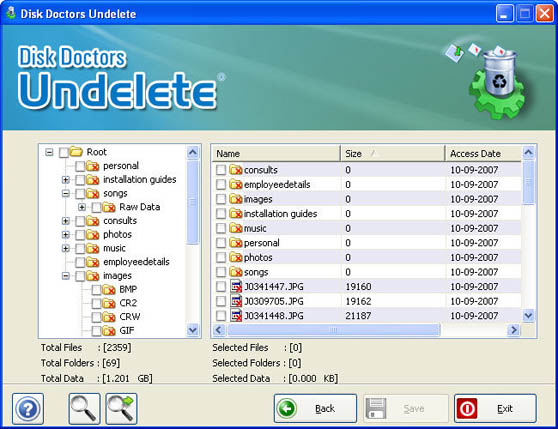Viewport: 558px width, 429px height.
Task: Click the file list vertical scrollbar thumb
Action: pos(528,182)
